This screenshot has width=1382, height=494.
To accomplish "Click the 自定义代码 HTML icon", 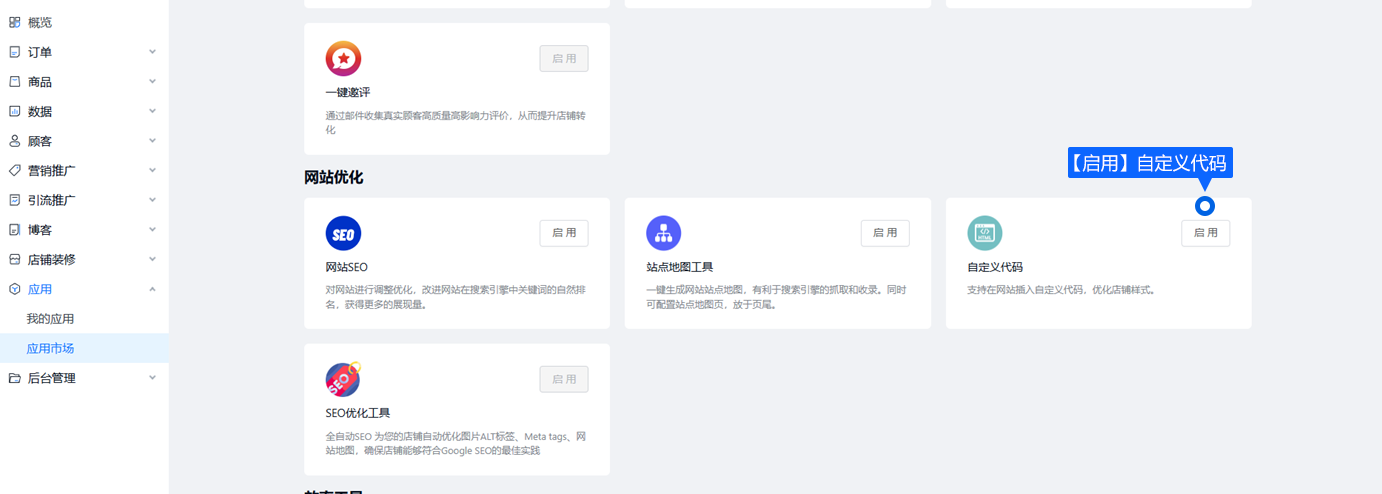I will pyautogui.click(x=984, y=234).
